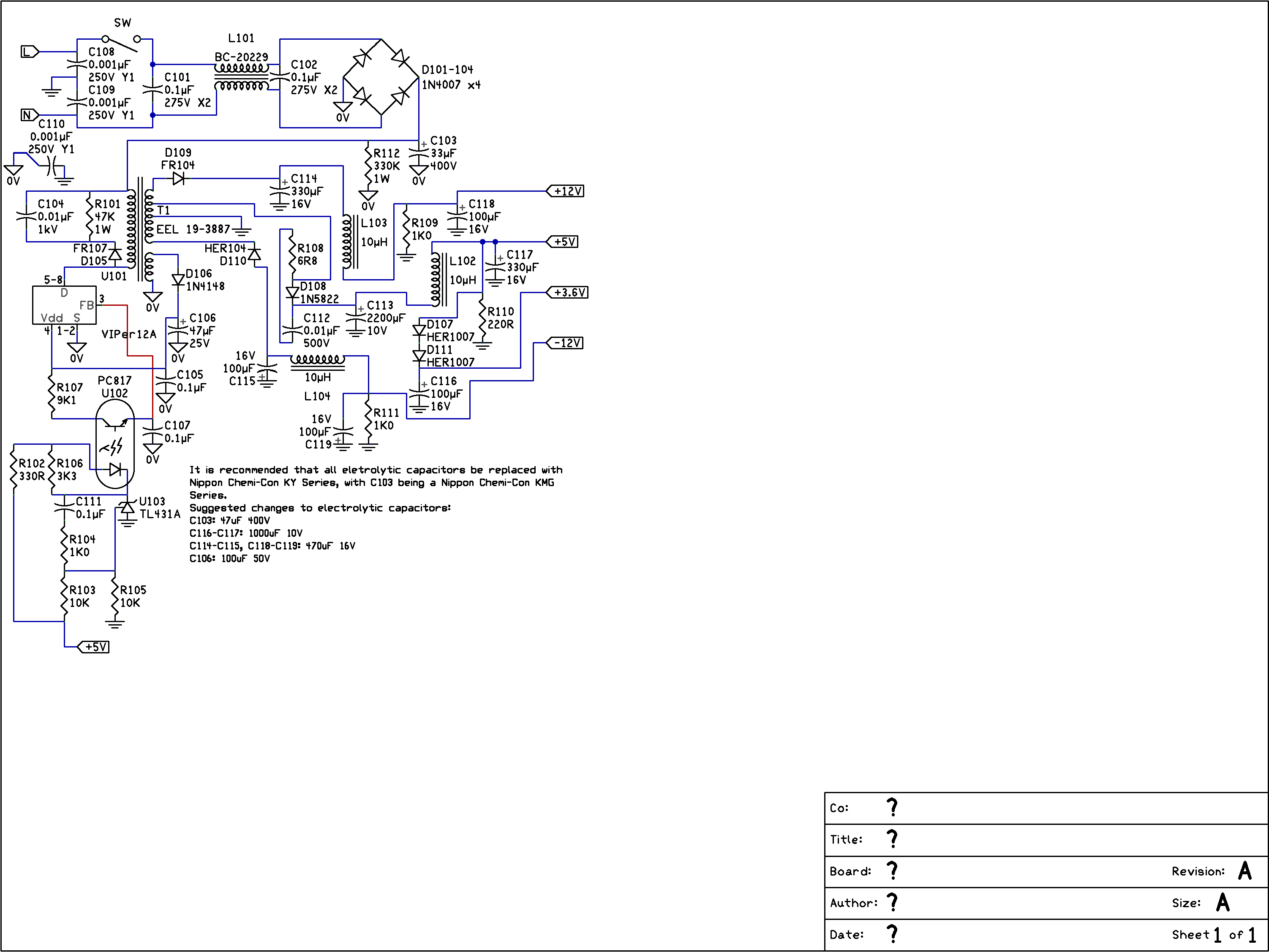Select the L input port symbol

click(x=29, y=52)
